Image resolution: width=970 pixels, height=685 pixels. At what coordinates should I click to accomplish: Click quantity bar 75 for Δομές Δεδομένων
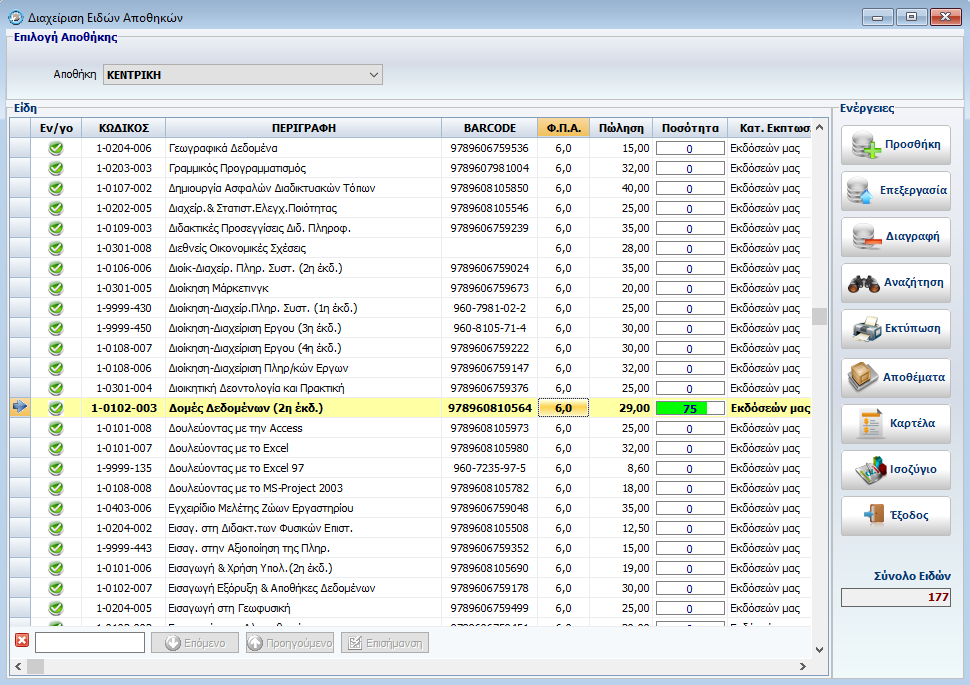click(690, 408)
